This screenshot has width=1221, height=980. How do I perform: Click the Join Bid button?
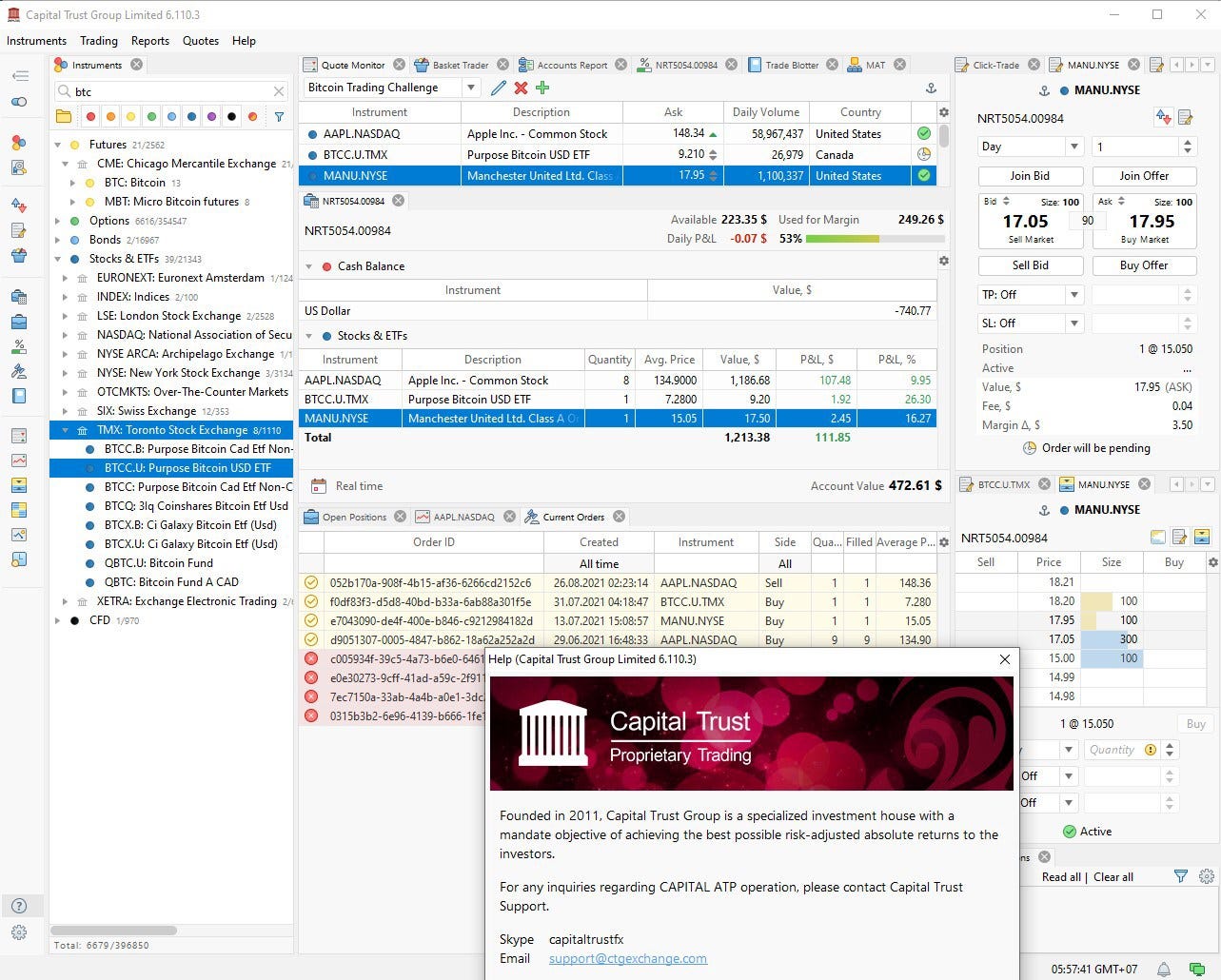coord(1030,176)
